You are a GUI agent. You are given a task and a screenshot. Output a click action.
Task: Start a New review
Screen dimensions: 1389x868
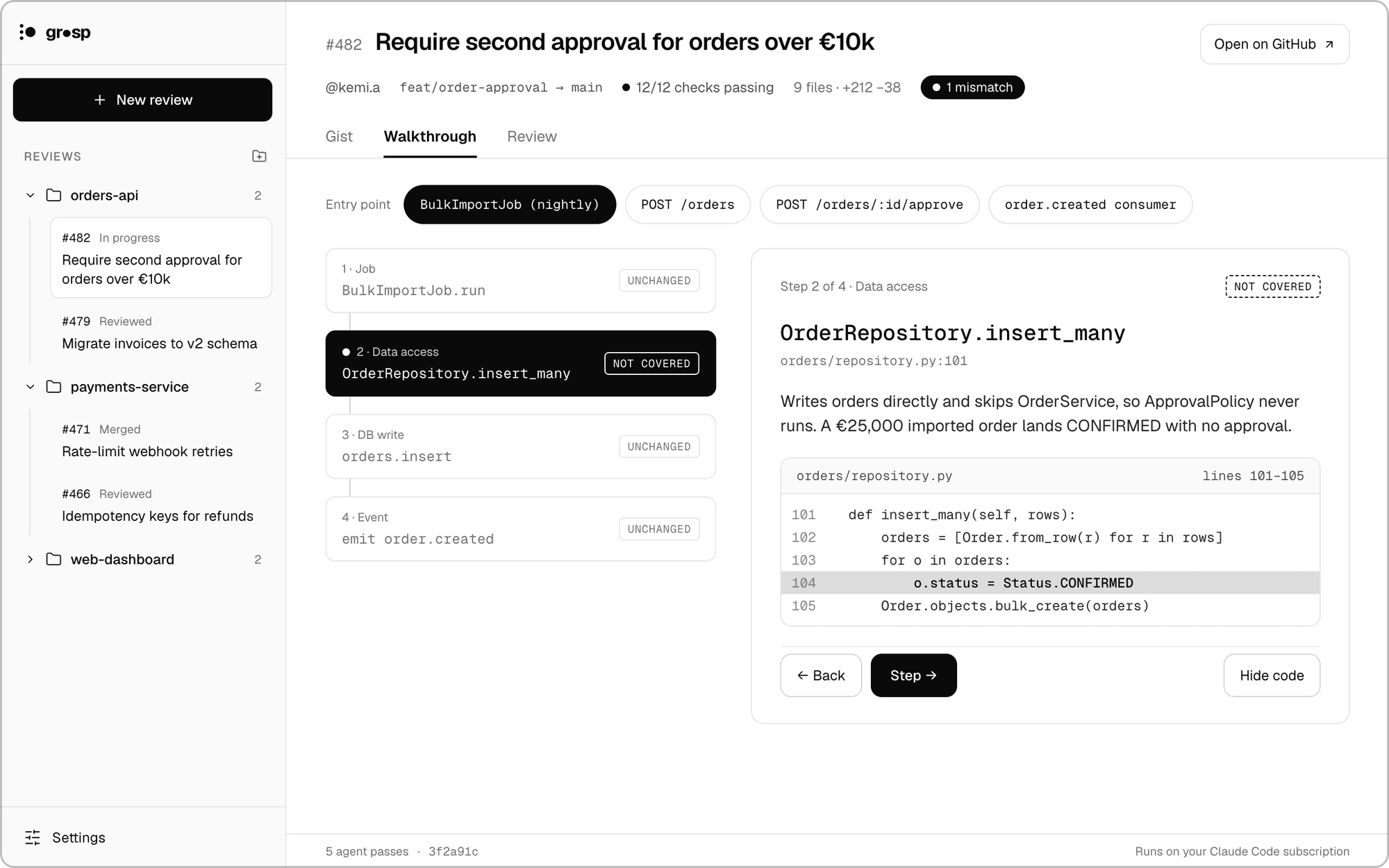pyautogui.click(x=142, y=100)
